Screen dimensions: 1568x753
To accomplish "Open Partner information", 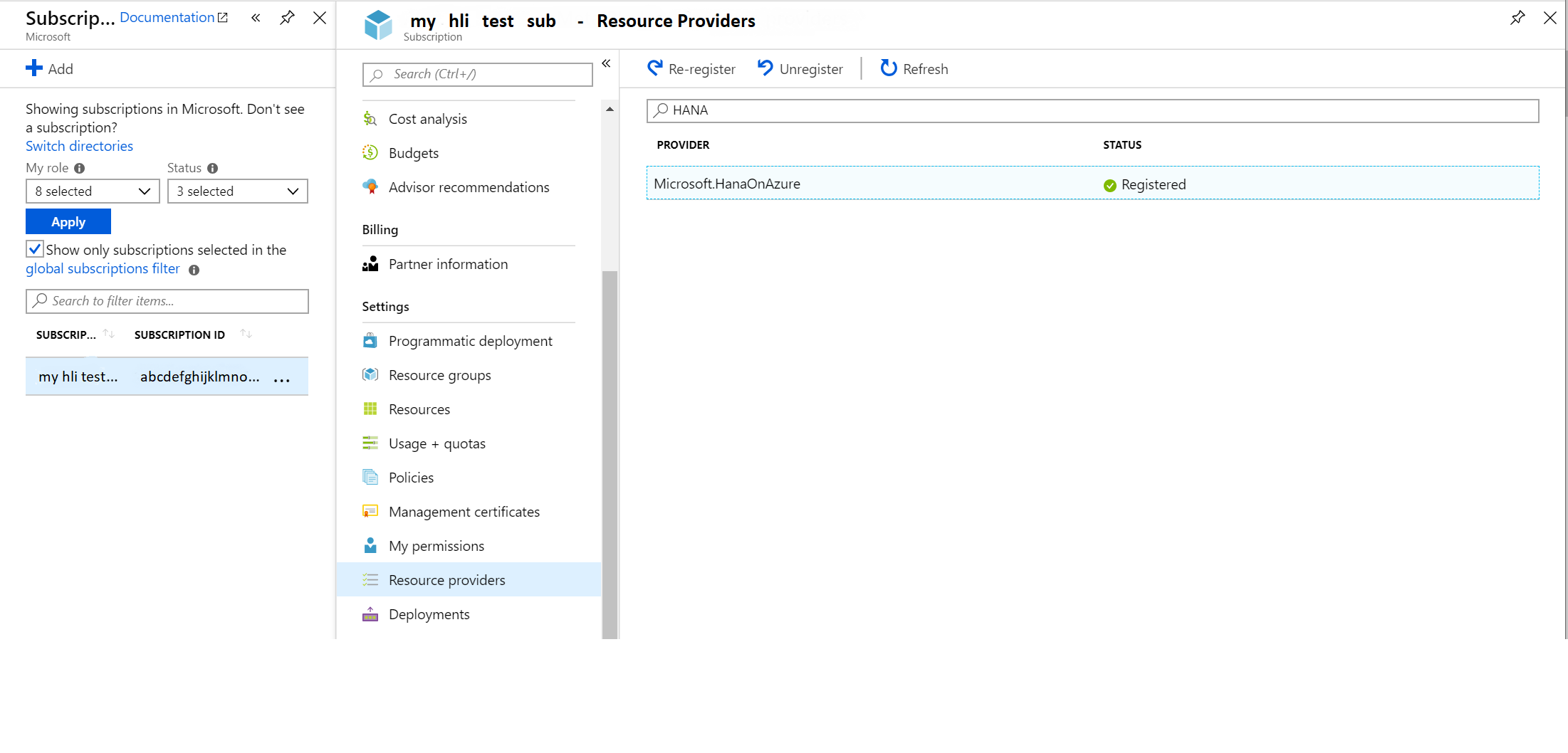I will pos(449,264).
